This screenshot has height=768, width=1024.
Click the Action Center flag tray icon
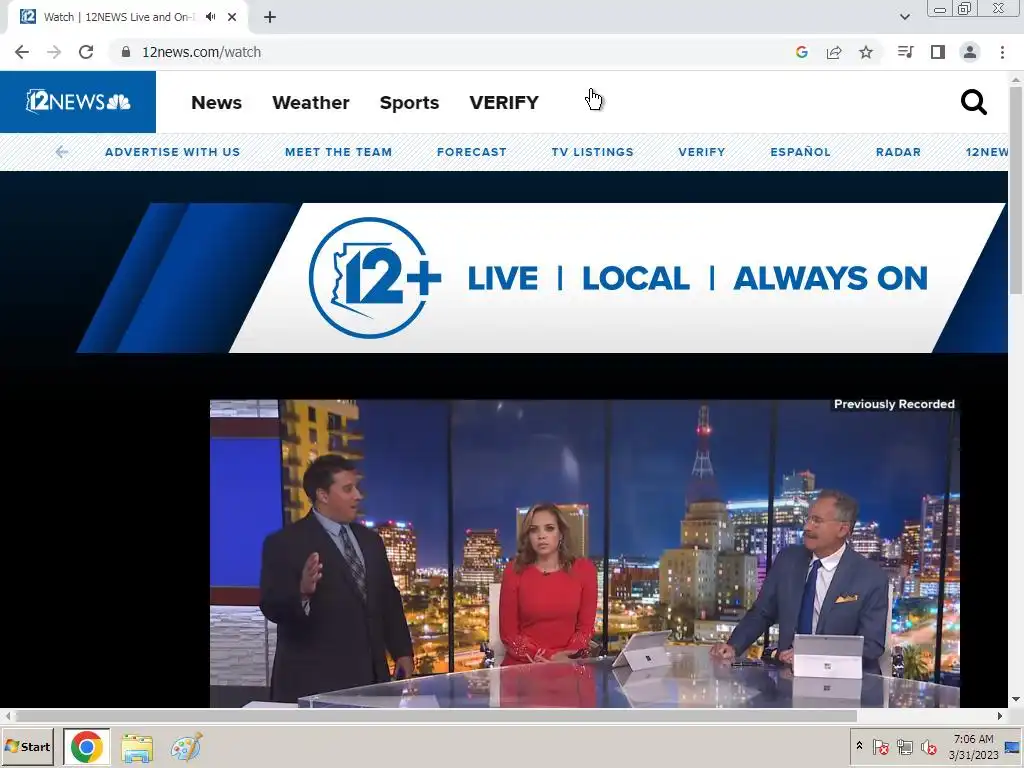tap(880, 746)
